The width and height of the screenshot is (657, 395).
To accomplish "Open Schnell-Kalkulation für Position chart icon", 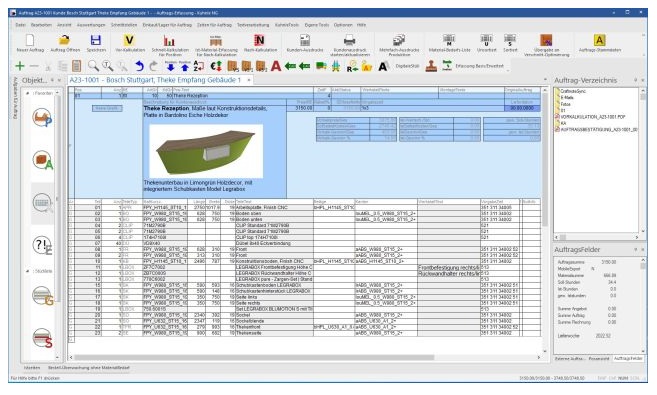I will [x=170, y=45].
